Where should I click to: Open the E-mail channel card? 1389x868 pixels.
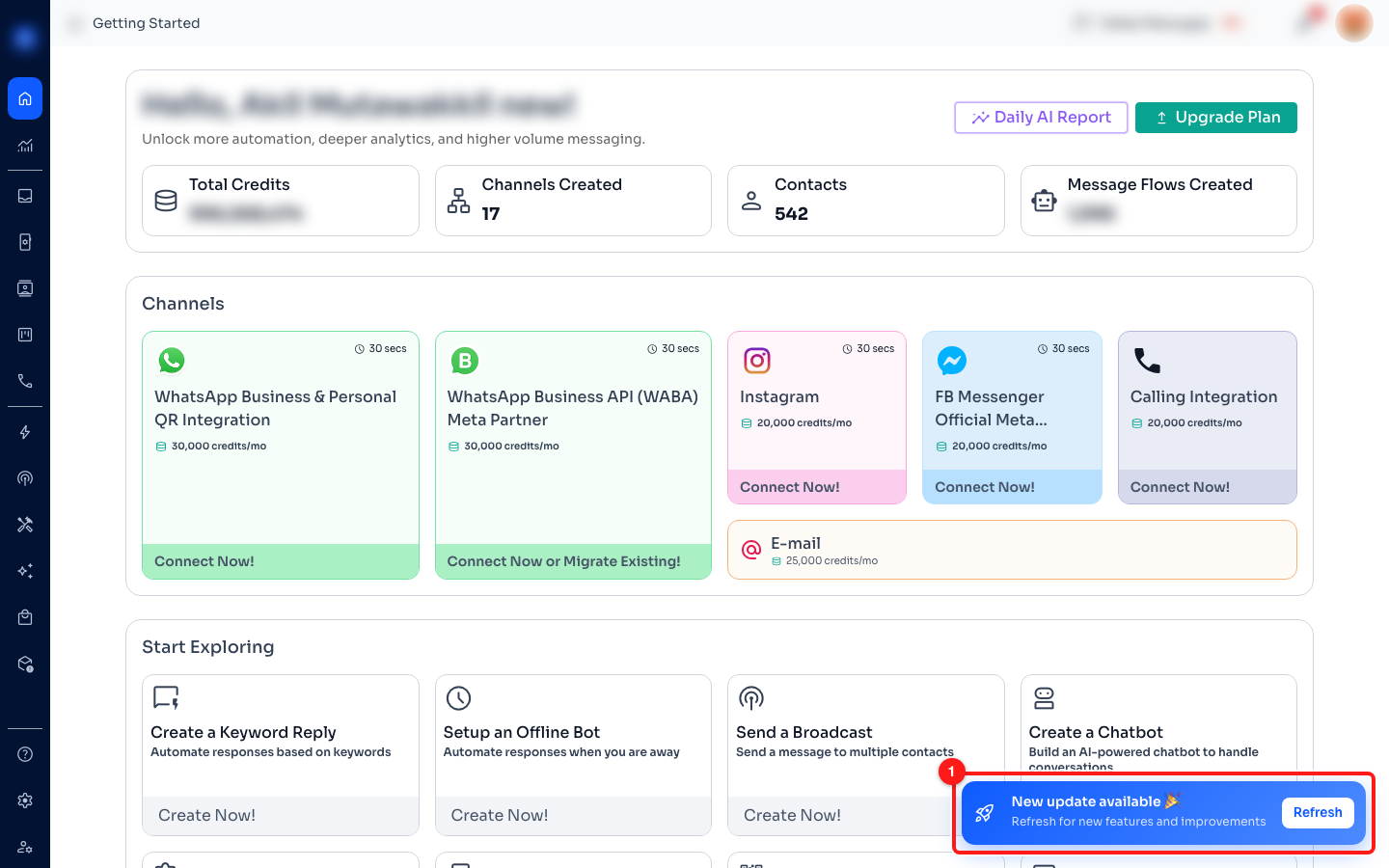click(1012, 550)
